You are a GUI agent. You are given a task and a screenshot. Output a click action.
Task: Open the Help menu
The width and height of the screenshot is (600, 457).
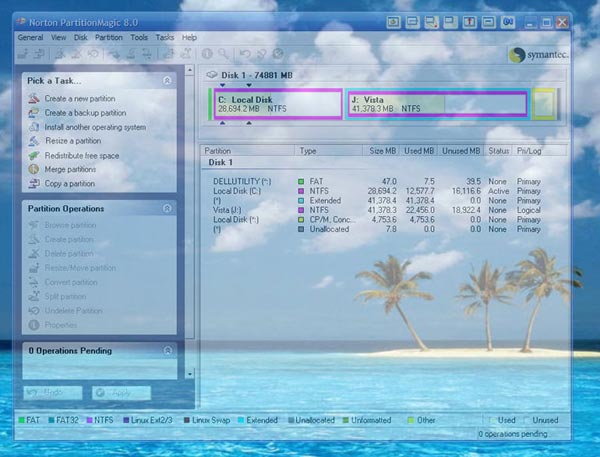pyautogui.click(x=189, y=38)
